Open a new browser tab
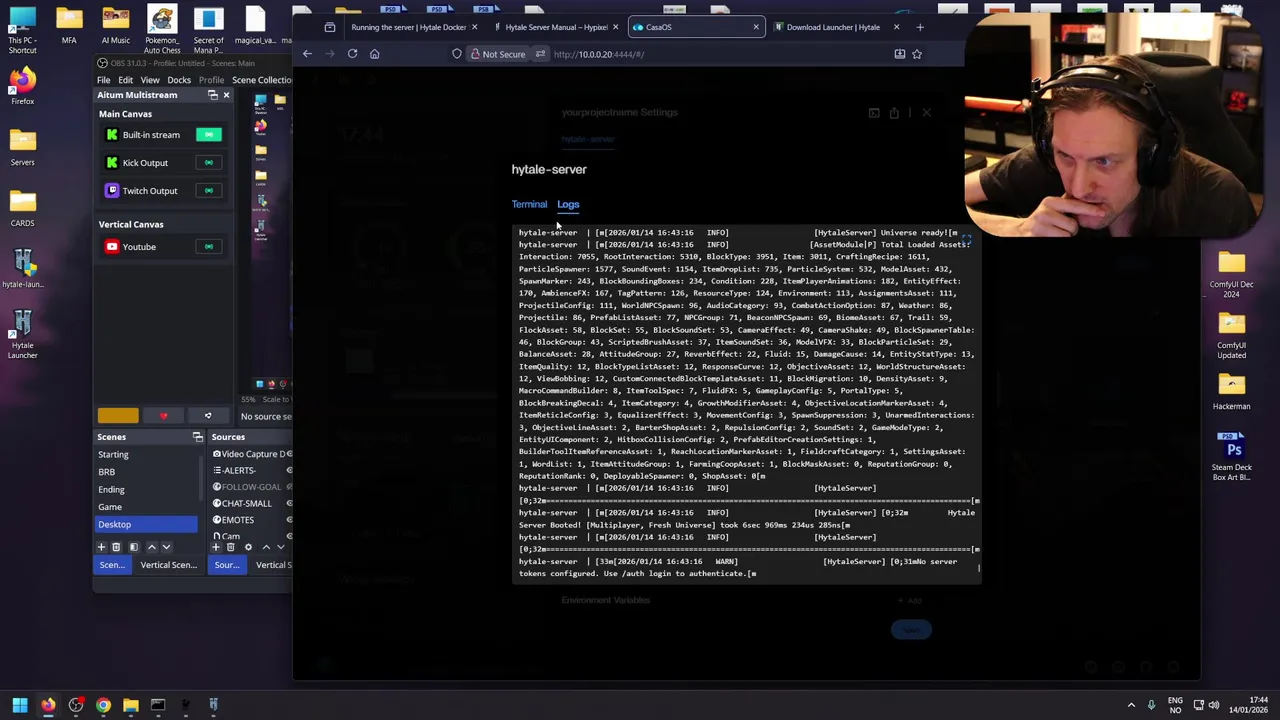Image resolution: width=1280 pixels, height=720 pixels. click(x=920, y=27)
